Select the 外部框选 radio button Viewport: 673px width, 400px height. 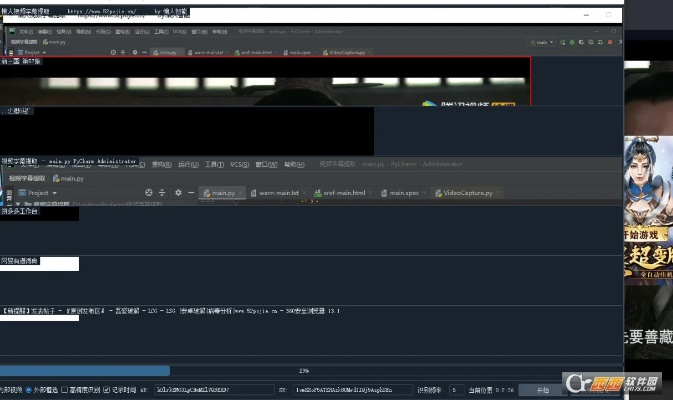click(x=29, y=390)
